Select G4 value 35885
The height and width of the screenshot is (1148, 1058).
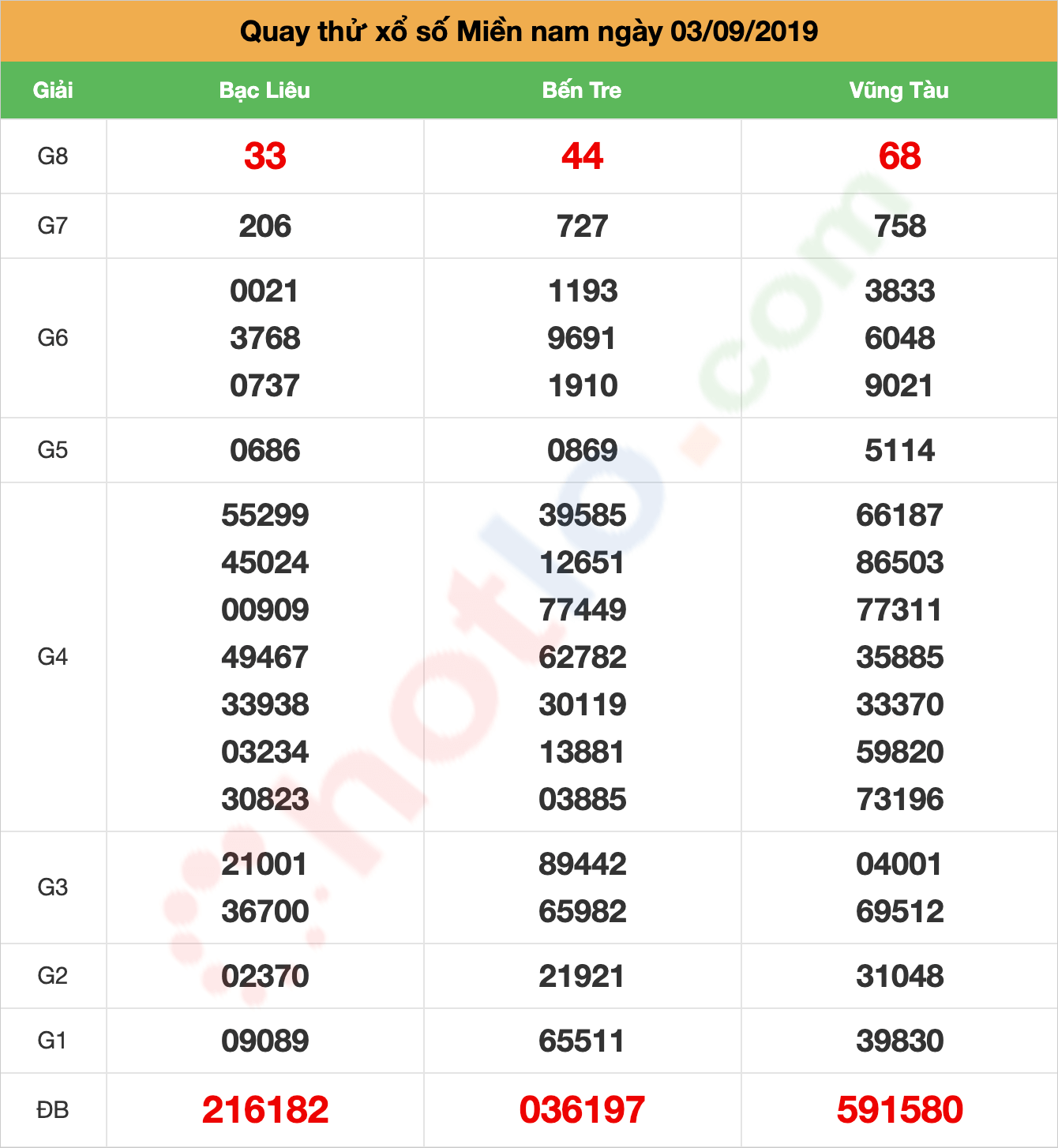click(x=900, y=658)
